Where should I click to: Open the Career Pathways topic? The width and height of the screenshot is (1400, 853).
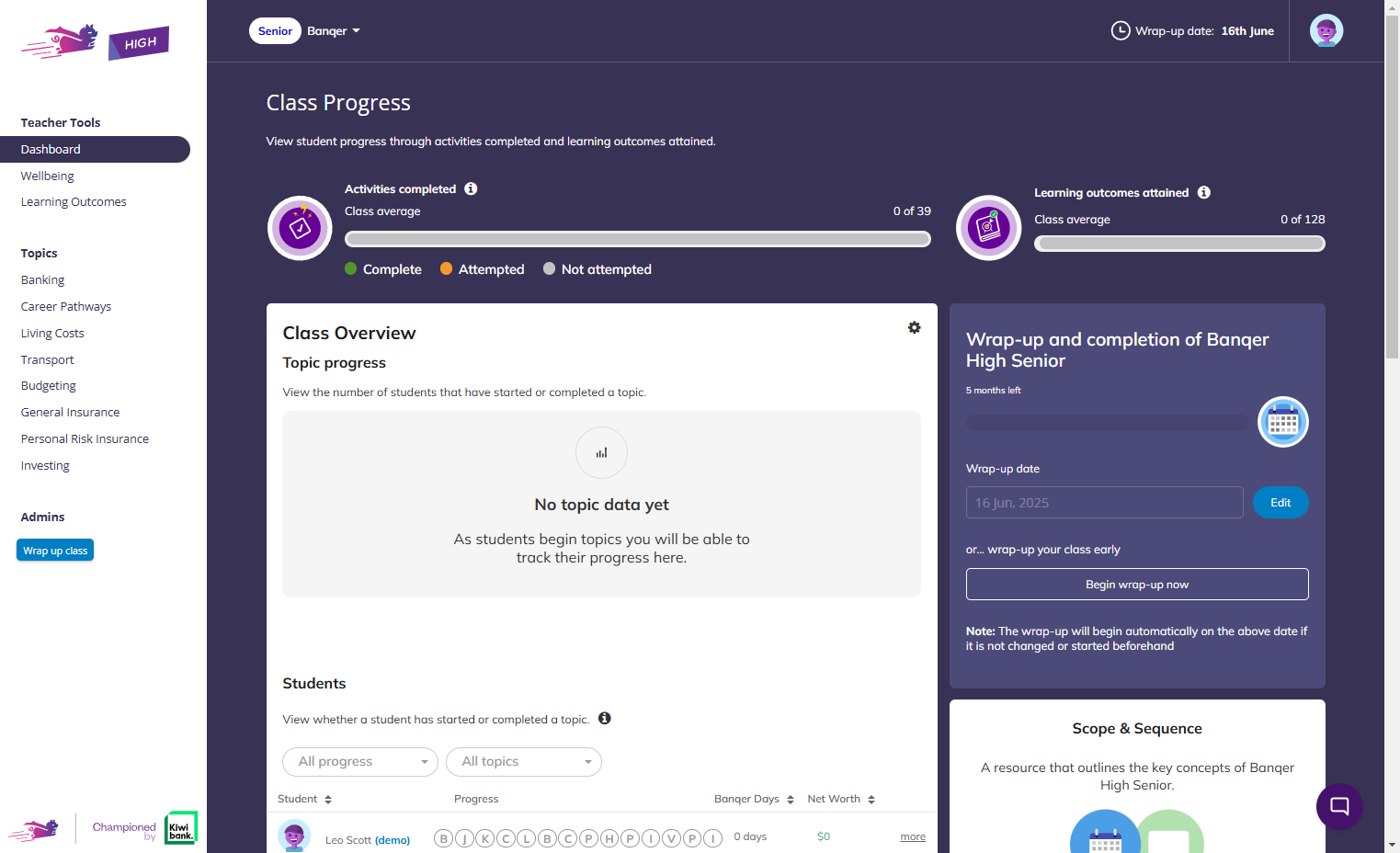point(66,307)
